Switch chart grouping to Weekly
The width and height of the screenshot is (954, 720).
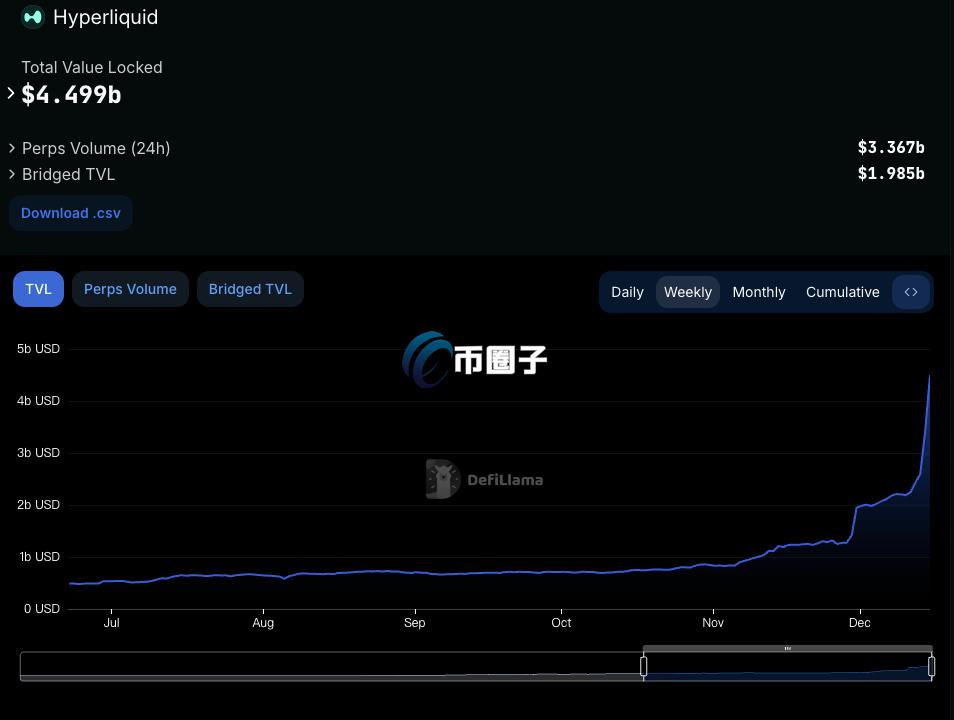[688, 292]
